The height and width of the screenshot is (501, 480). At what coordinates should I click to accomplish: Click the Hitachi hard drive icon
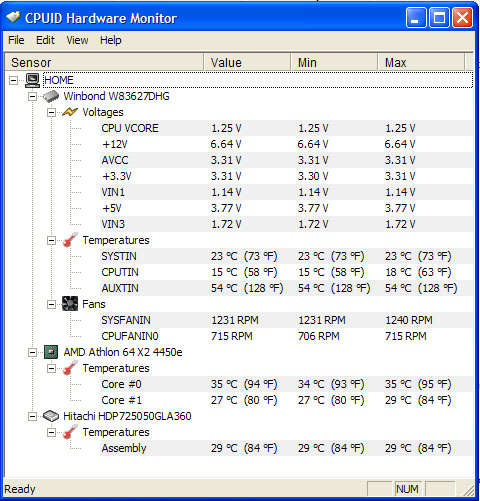click(51, 416)
